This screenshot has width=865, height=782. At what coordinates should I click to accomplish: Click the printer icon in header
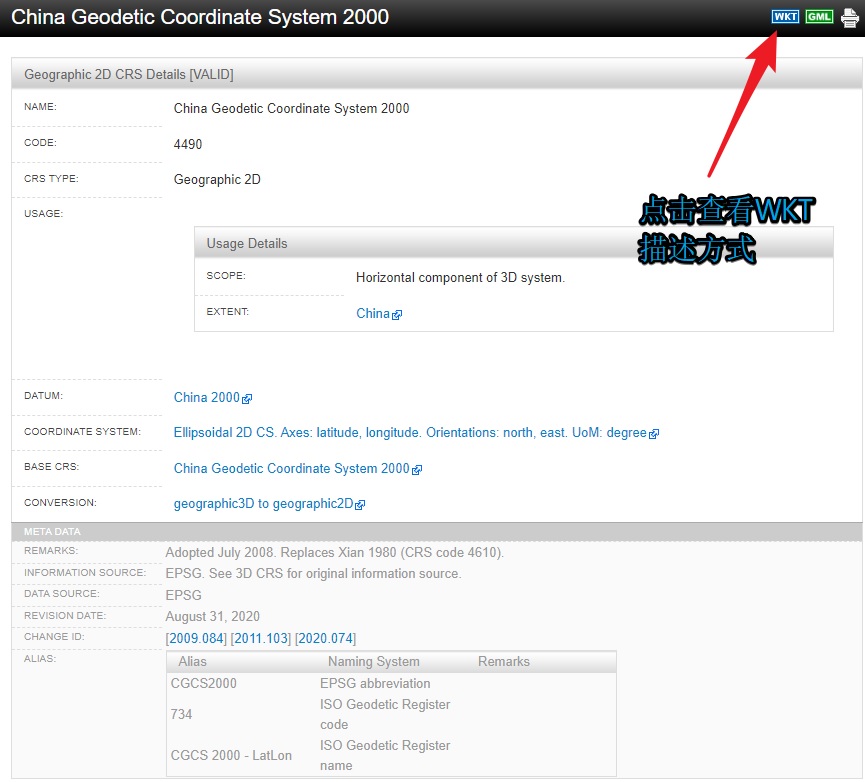click(x=850, y=18)
